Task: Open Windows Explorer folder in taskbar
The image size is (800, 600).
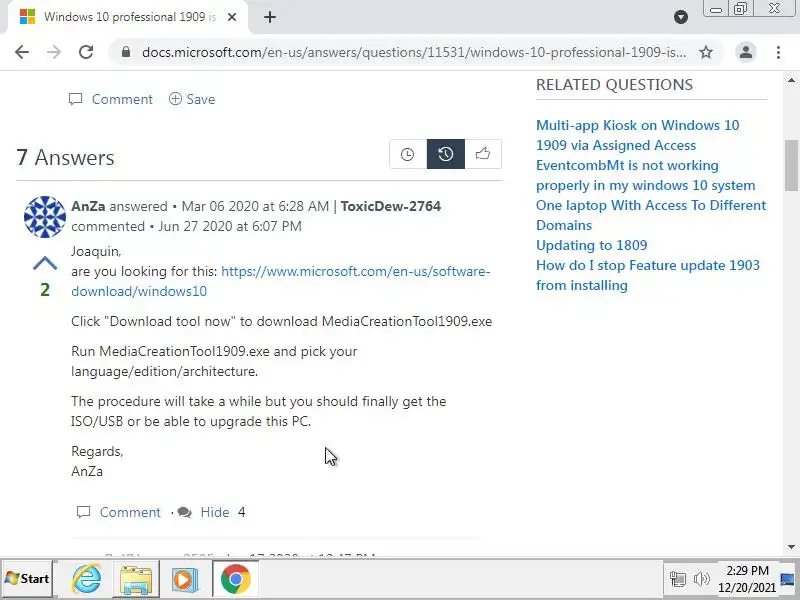Action: (x=136, y=579)
